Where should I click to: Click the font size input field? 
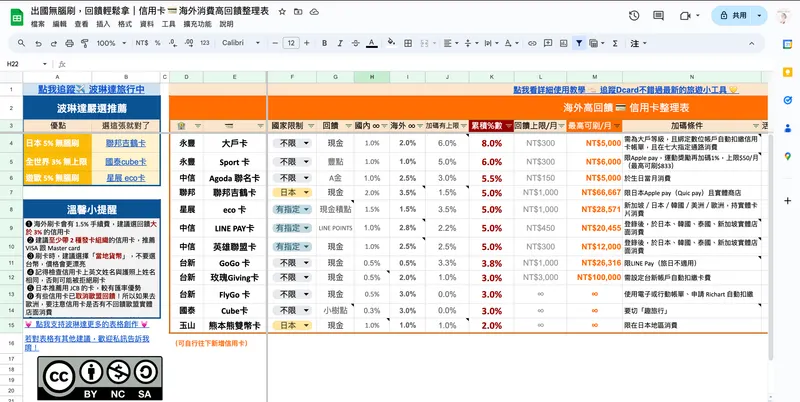click(291, 43)
